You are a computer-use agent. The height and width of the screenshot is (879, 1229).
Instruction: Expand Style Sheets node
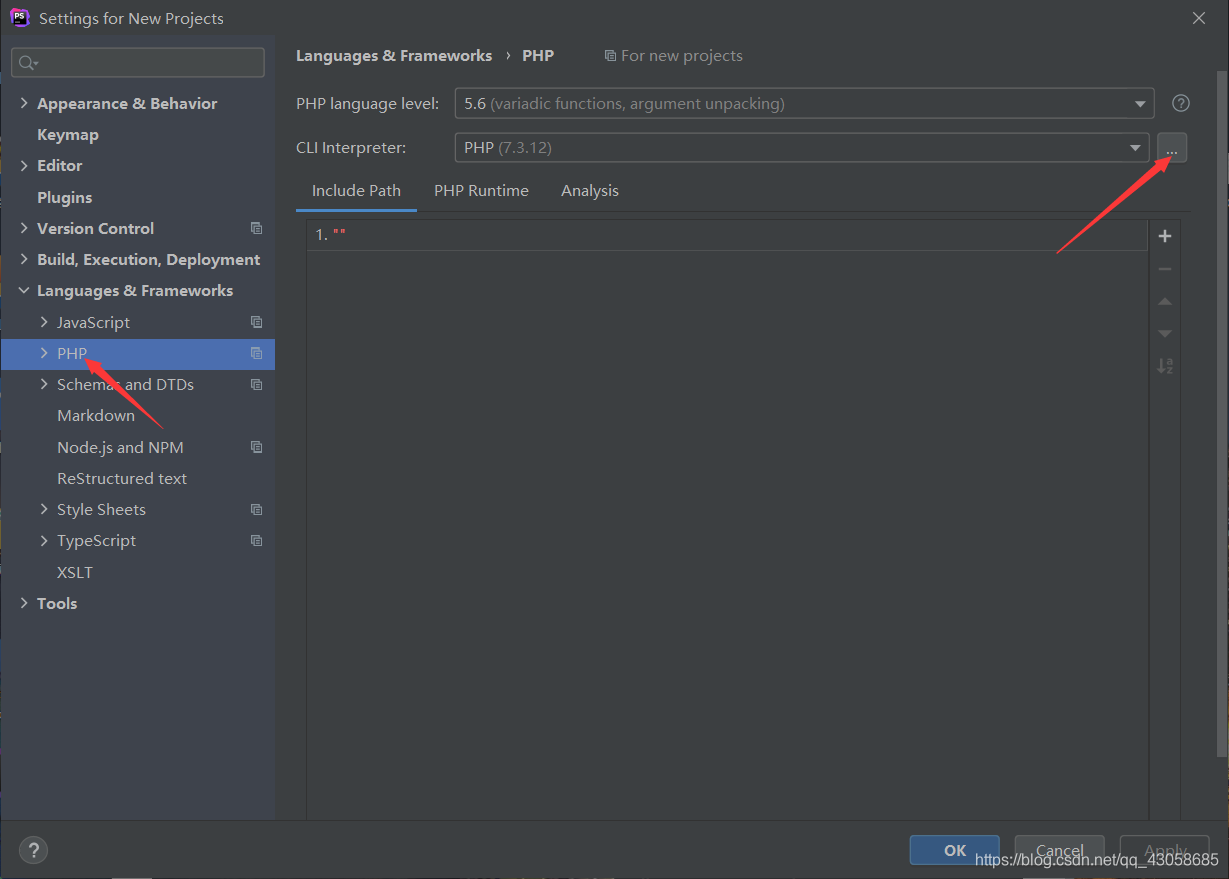click(44, 509)
